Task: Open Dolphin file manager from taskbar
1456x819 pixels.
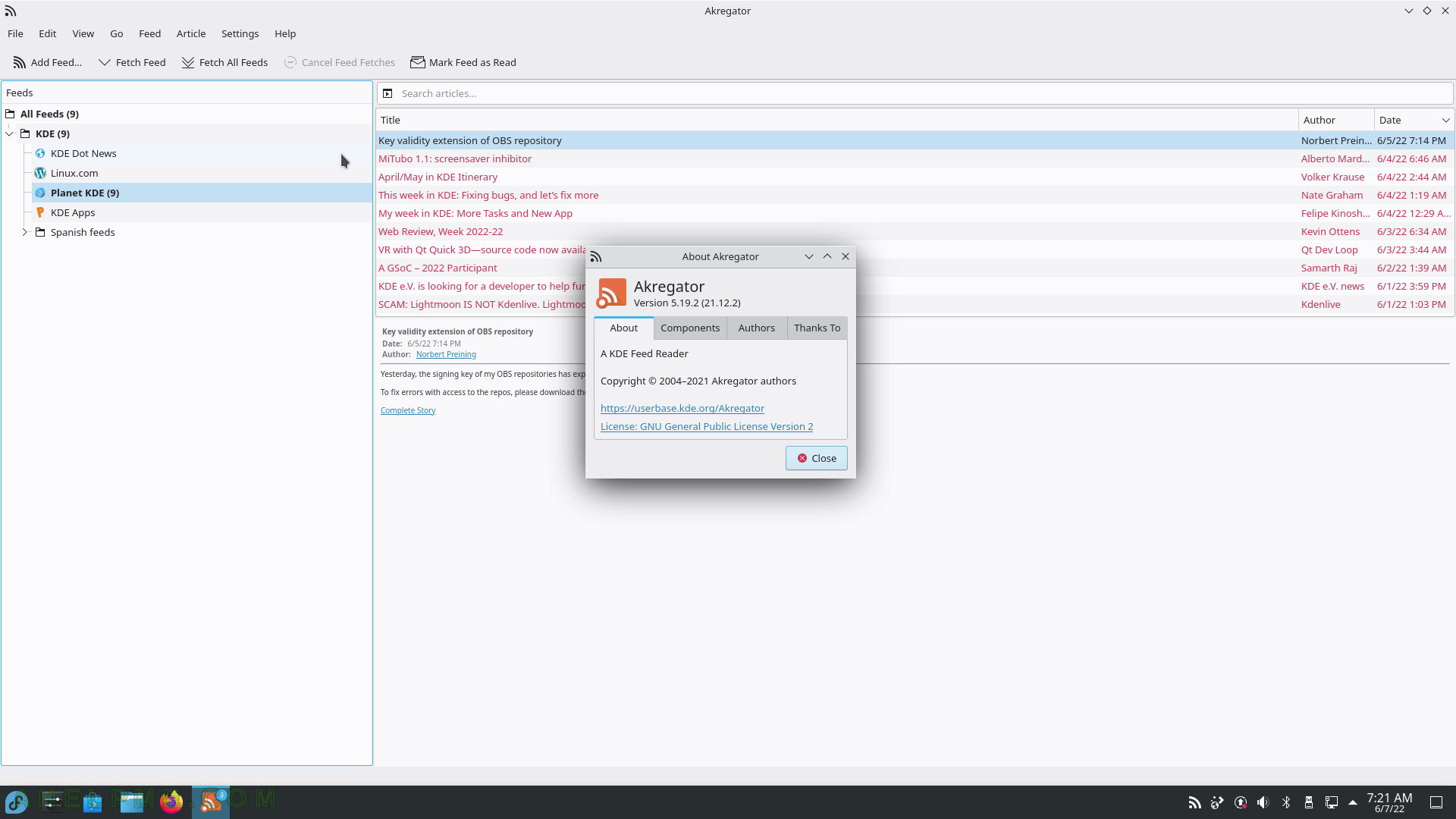Action: (x=132, y=802)
